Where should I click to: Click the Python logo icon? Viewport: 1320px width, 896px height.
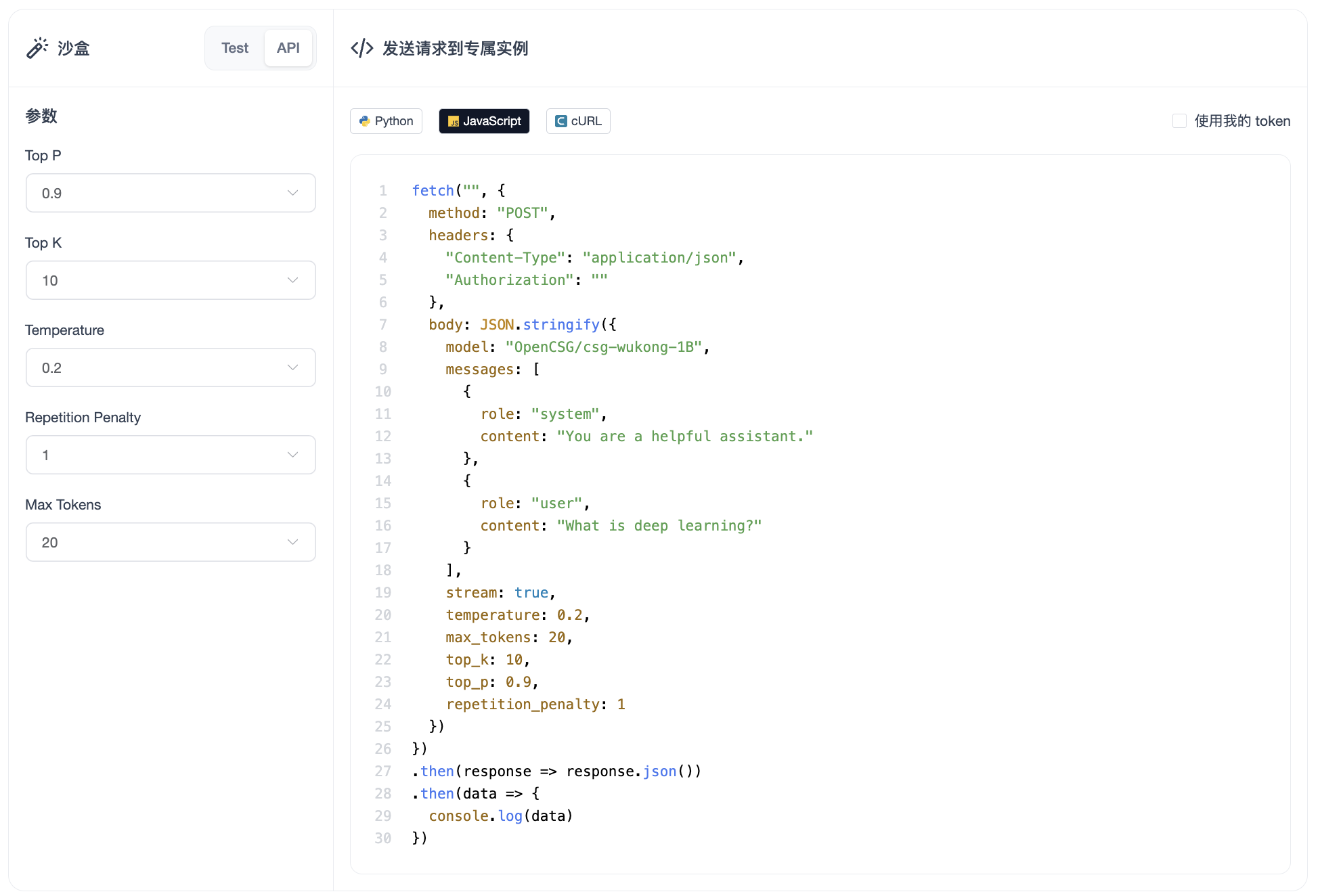coord(365,121)
